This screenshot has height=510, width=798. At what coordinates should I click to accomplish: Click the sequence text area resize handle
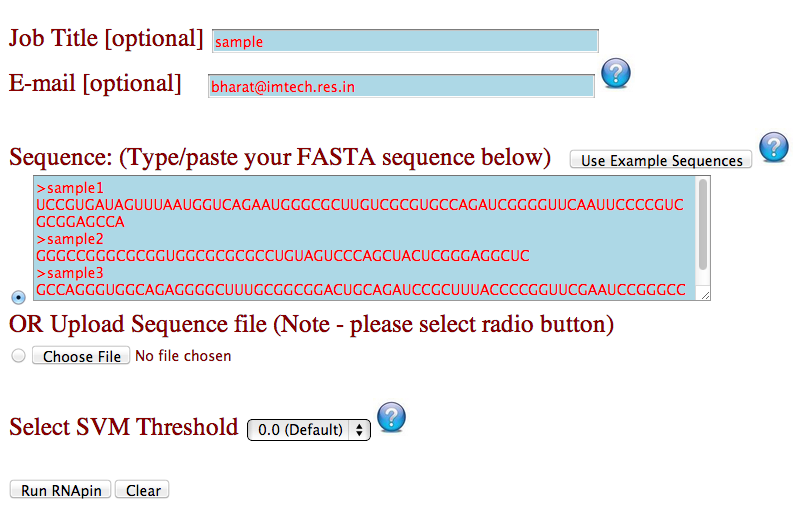coord(705,294)
